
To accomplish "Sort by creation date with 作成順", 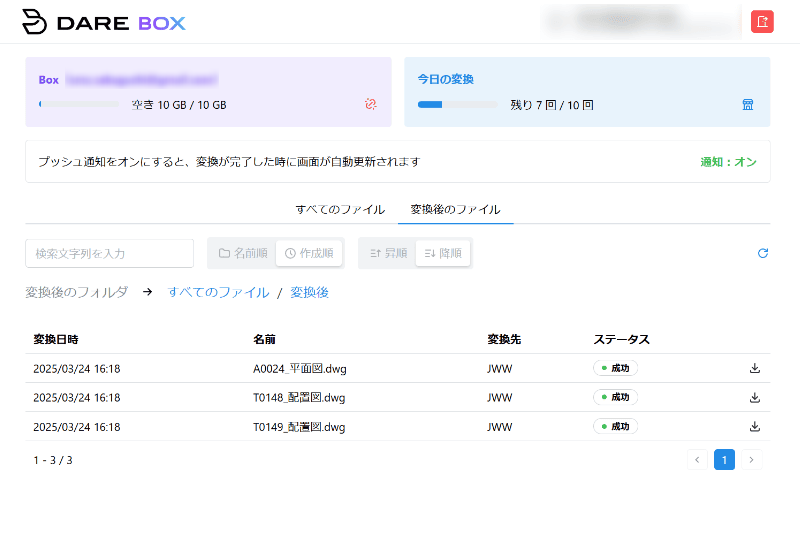I will point(309,253).
